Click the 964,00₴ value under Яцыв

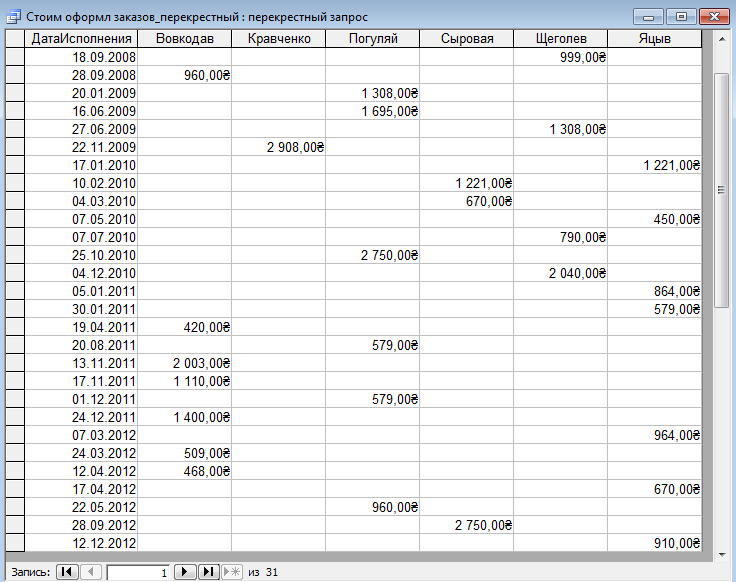(x=655, y=435)
